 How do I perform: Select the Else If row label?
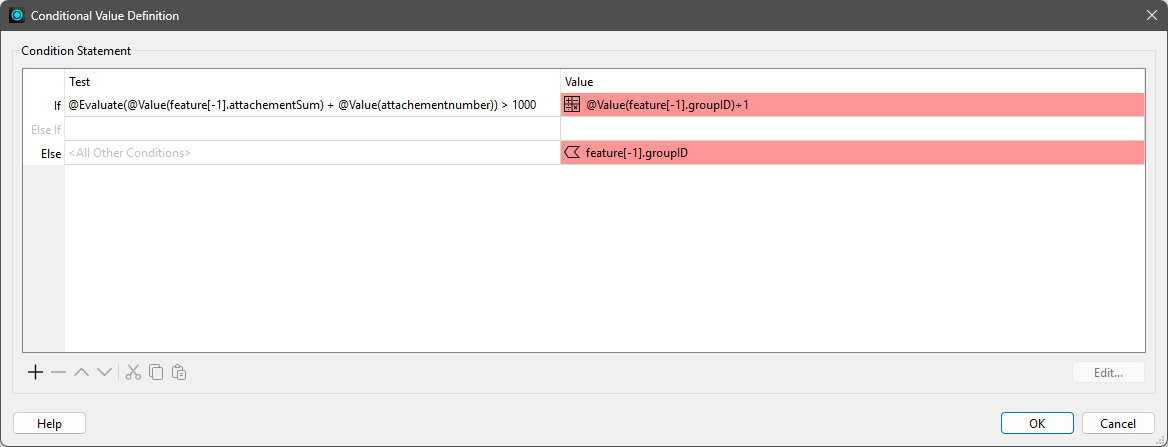click(x=44, y=129)
